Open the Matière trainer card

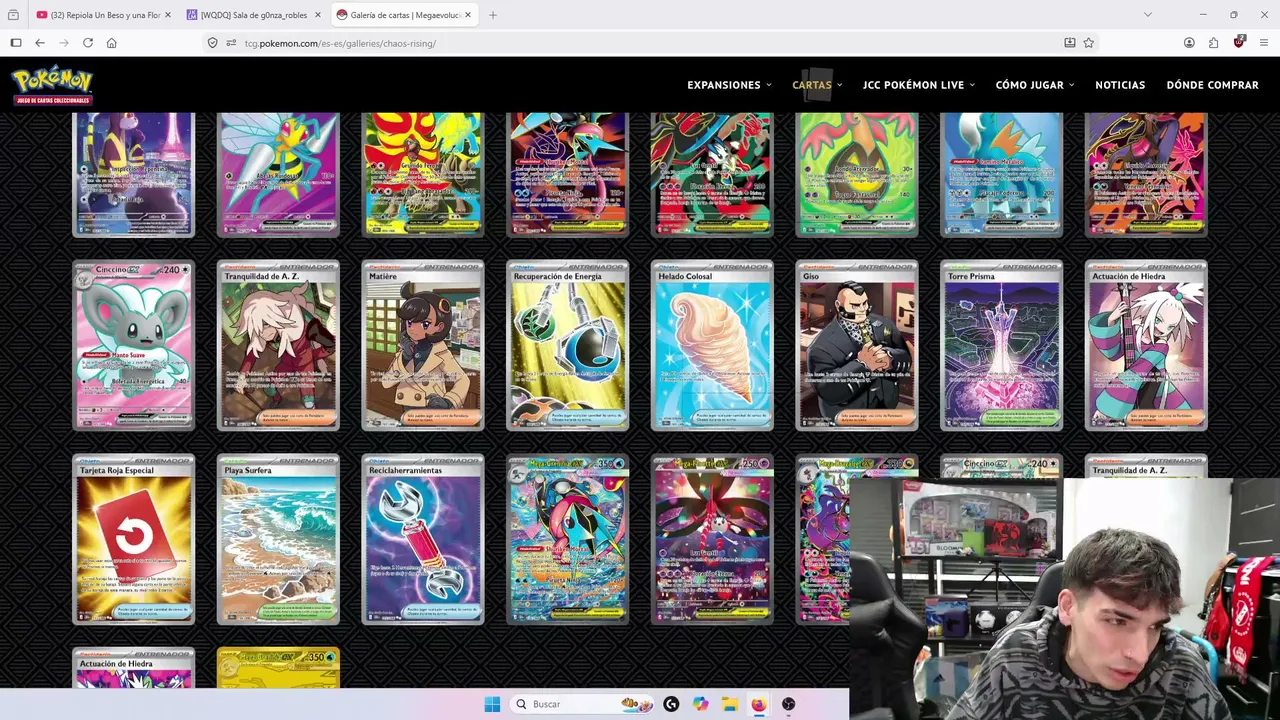tap(423, 346)
